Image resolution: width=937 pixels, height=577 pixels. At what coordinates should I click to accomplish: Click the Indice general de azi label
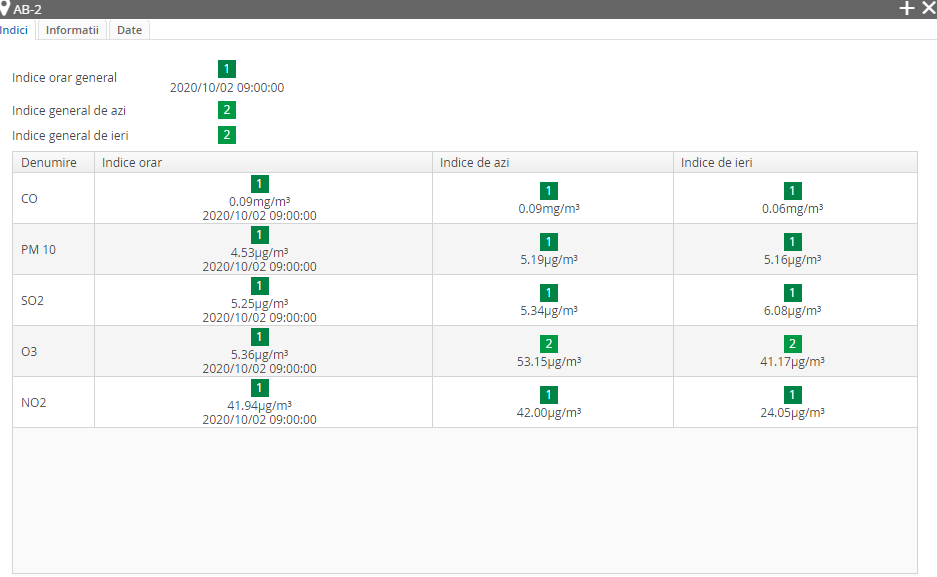69,111
